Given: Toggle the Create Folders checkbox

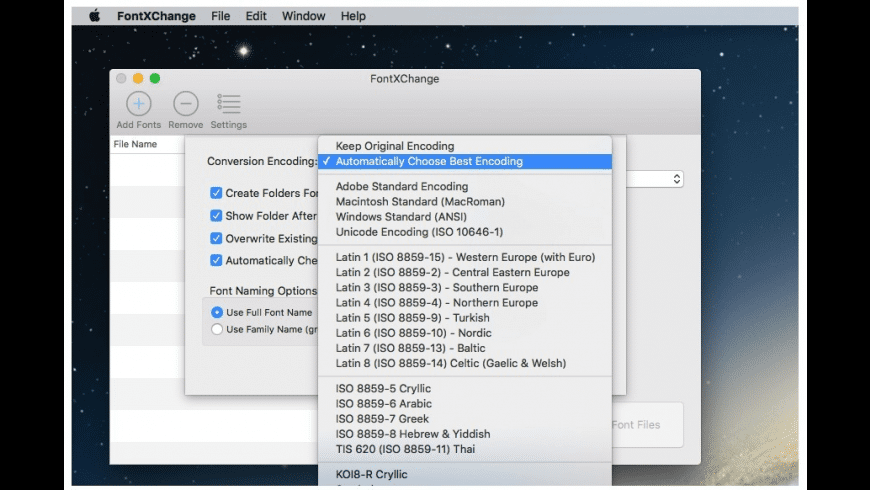Looking at the screenshot, I should 216,193.
